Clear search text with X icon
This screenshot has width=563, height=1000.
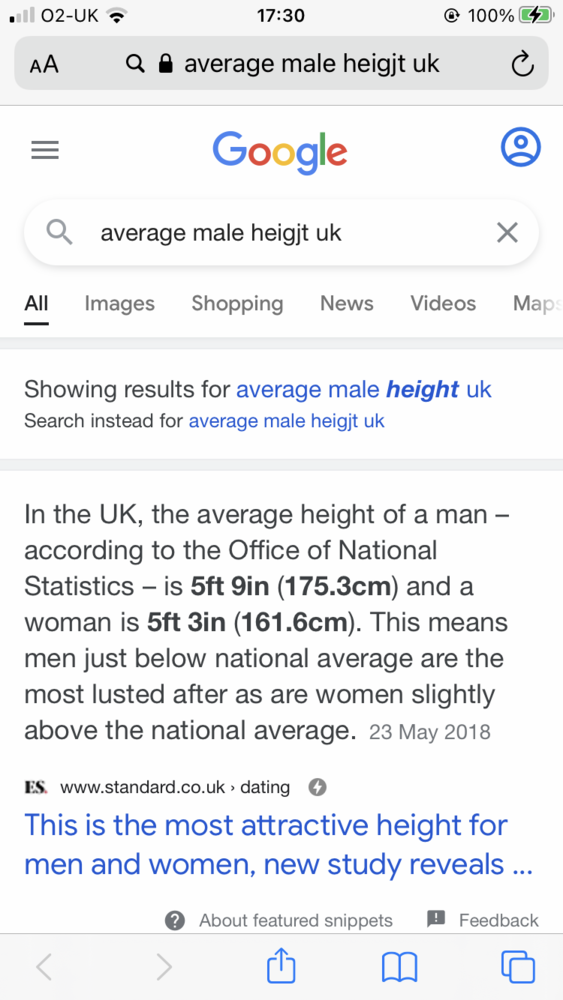click(x=507, y=233)
